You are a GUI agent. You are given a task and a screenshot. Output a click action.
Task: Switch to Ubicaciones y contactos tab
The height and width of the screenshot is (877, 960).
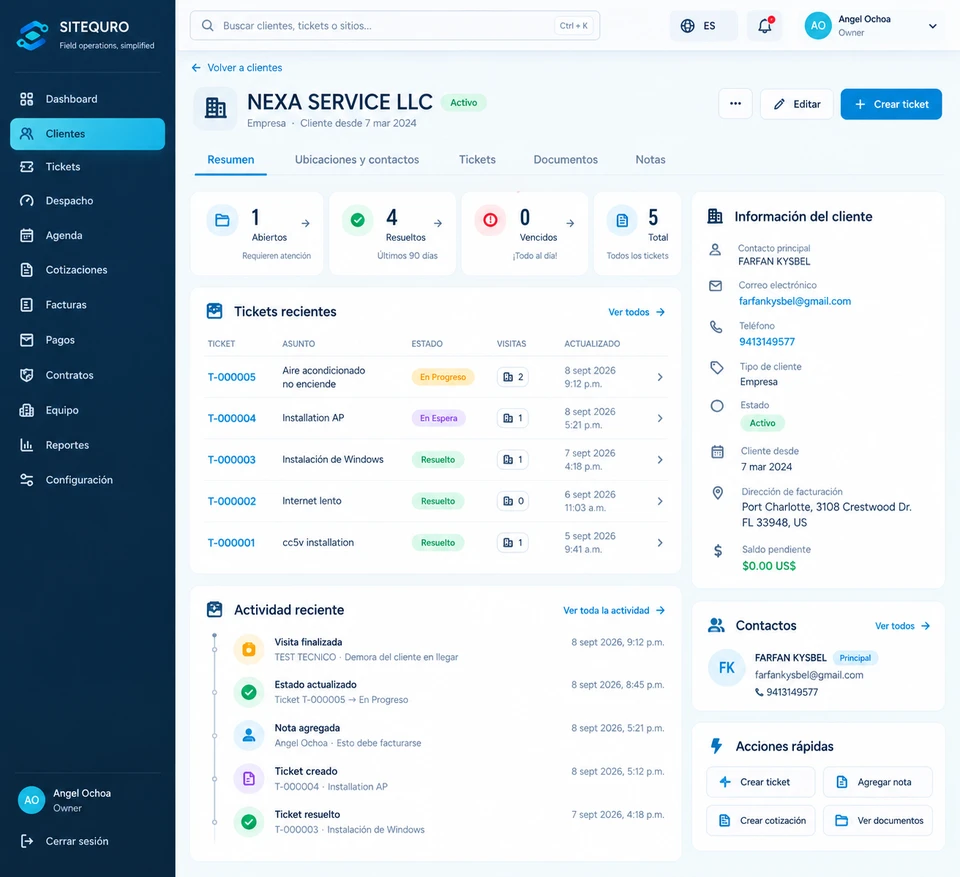tap(357, 159)
